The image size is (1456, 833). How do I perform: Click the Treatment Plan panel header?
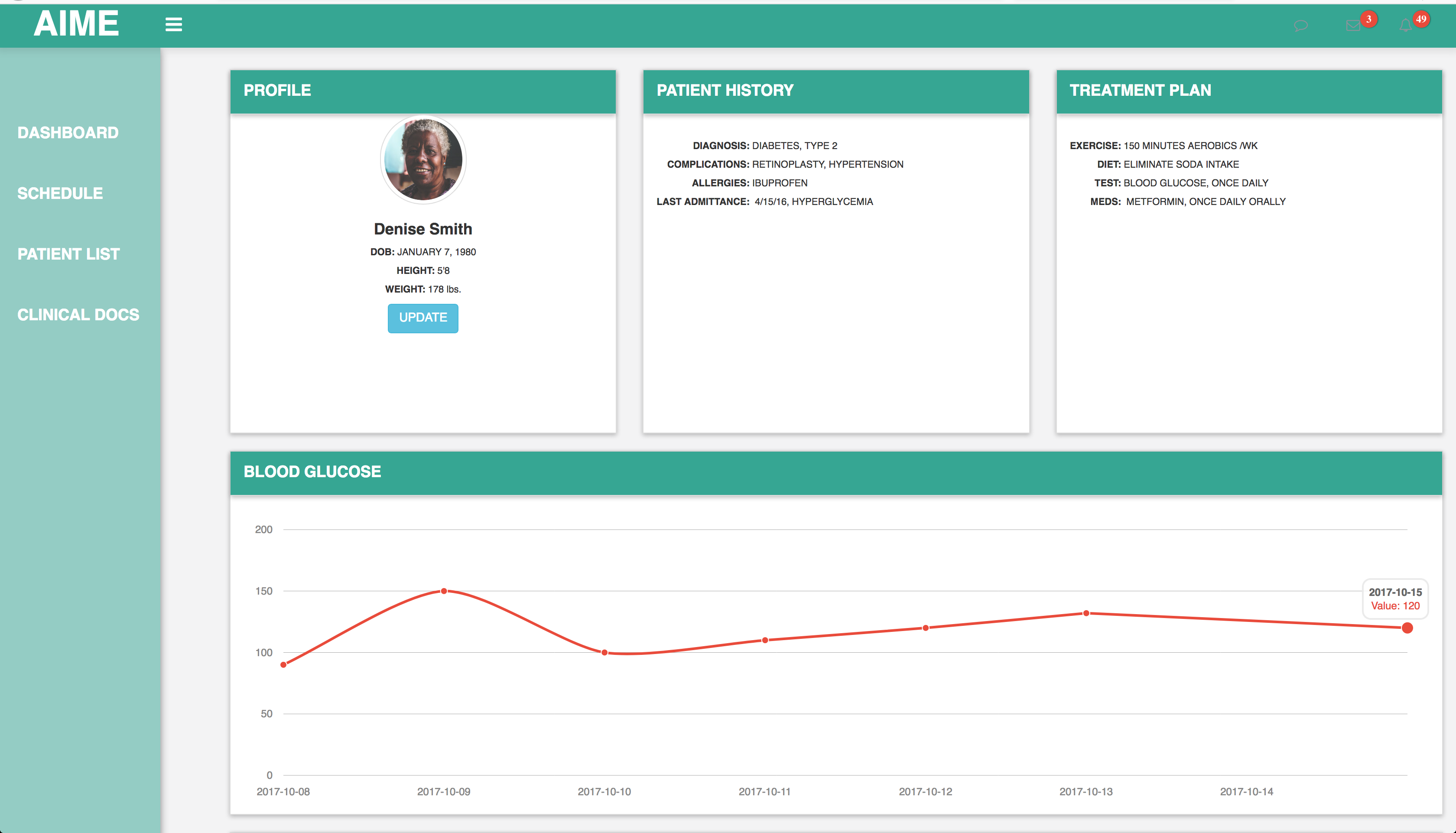1249,91
